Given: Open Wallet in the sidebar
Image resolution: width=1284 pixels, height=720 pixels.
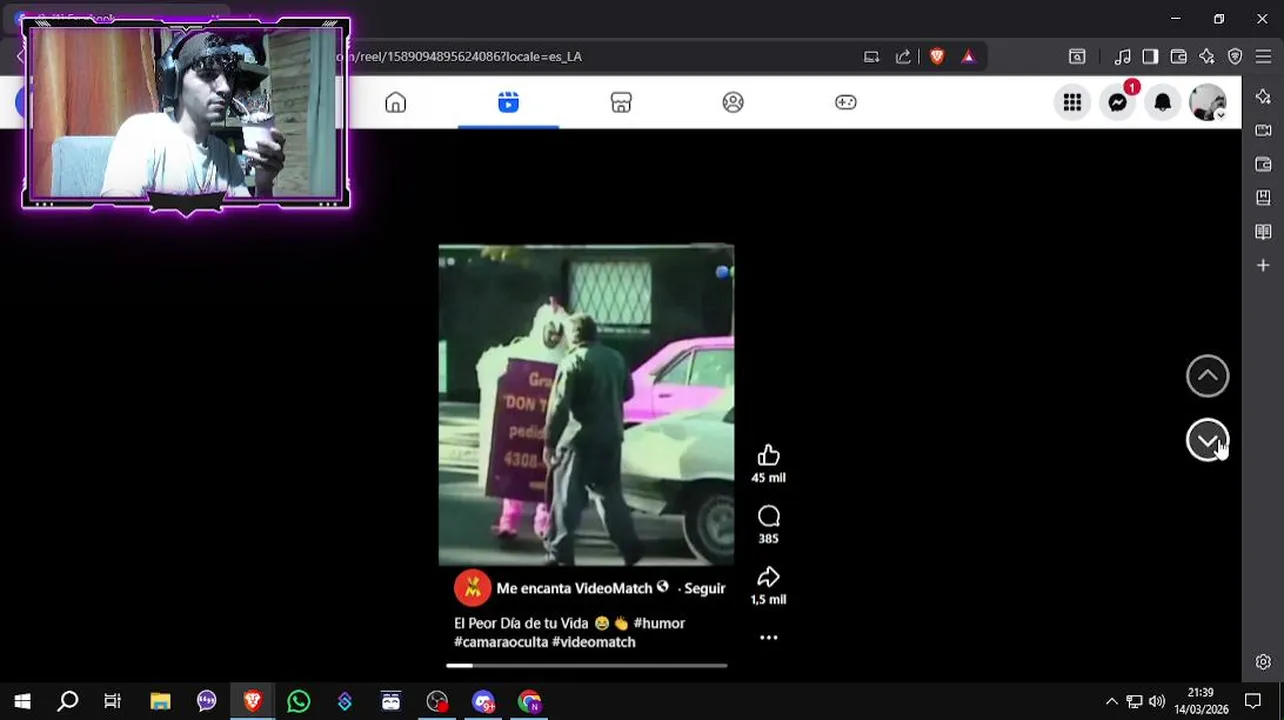Looking at the screenshot, I should [x=1263, y=164].
